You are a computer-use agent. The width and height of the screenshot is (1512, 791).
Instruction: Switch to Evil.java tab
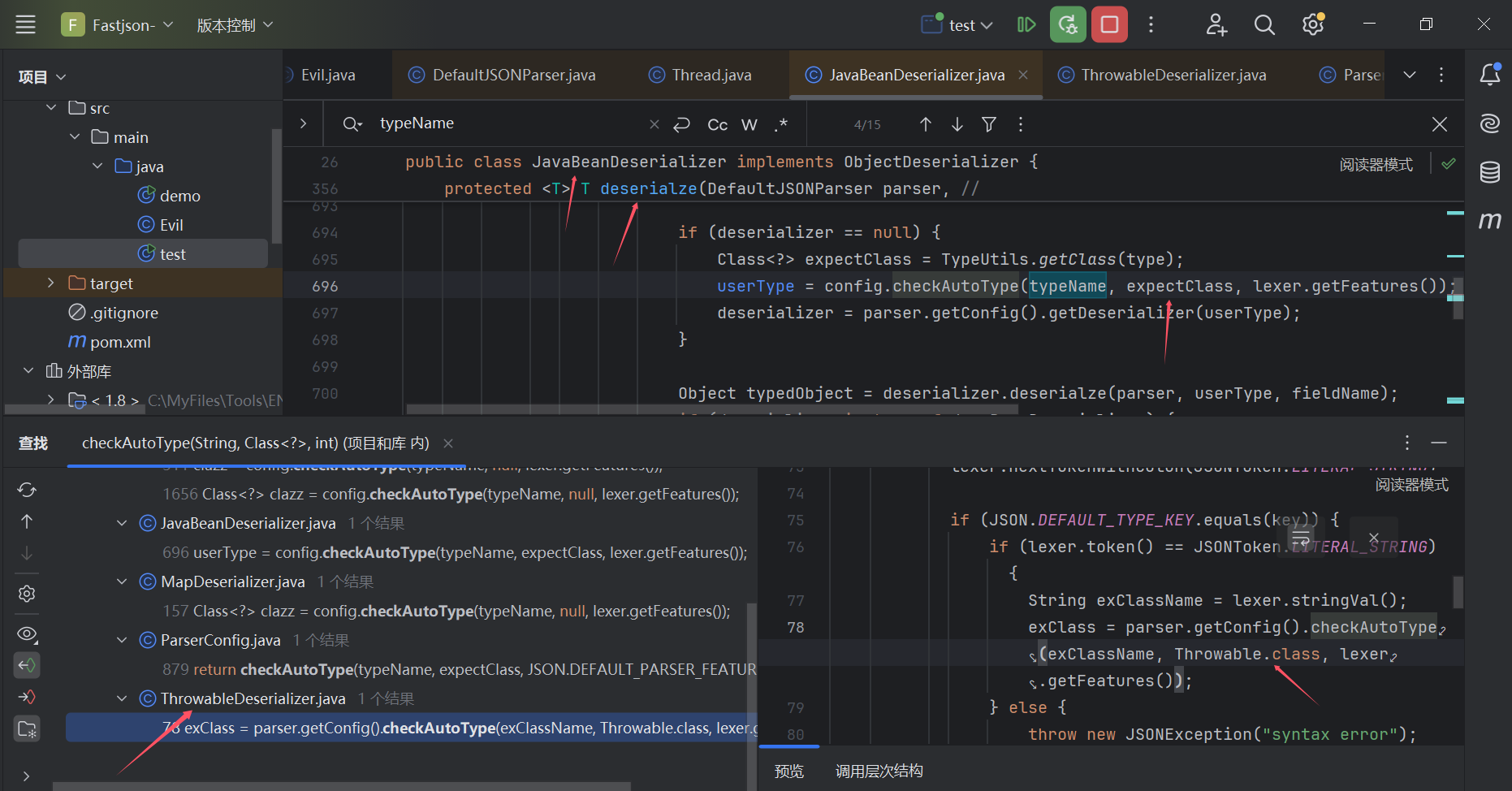(x=328, y=75)
